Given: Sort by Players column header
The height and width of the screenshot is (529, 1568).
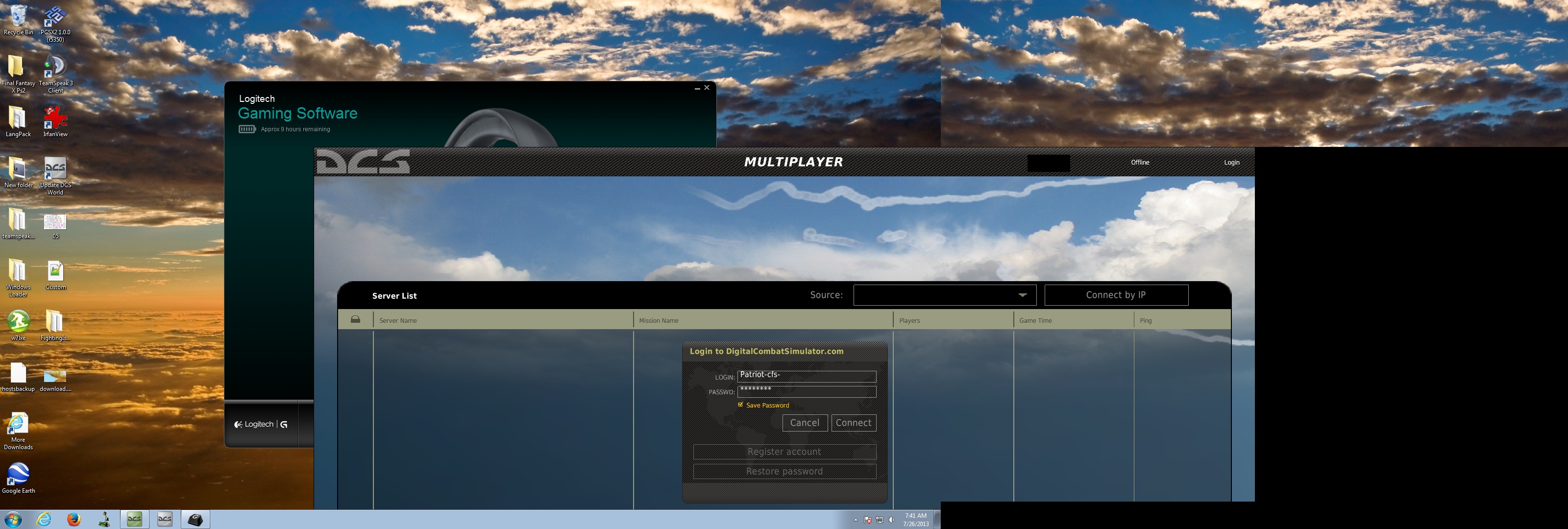Looking at the screenshot, I should pyautogui.click(x=953, y=320).
